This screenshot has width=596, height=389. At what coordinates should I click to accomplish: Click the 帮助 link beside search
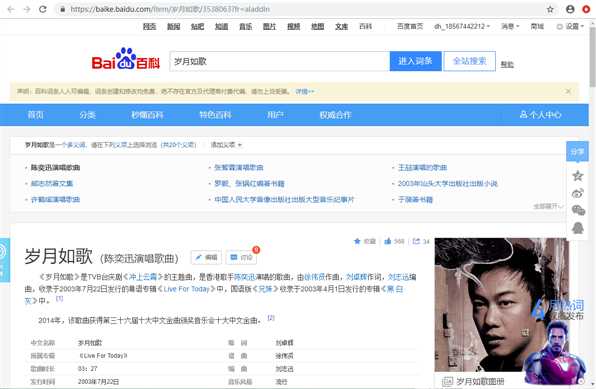point(507,65)
